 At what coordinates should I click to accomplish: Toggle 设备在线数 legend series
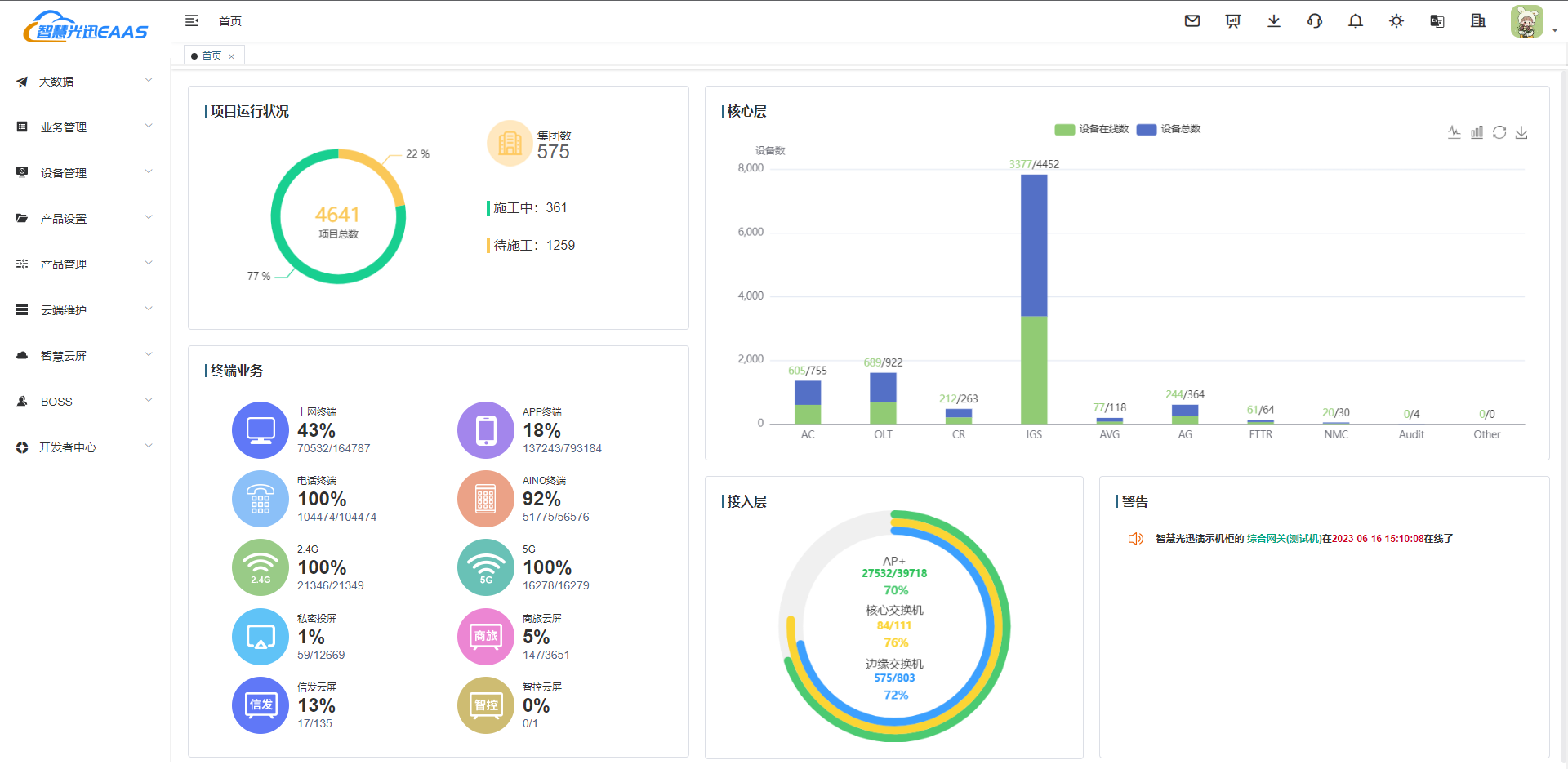1092,129
